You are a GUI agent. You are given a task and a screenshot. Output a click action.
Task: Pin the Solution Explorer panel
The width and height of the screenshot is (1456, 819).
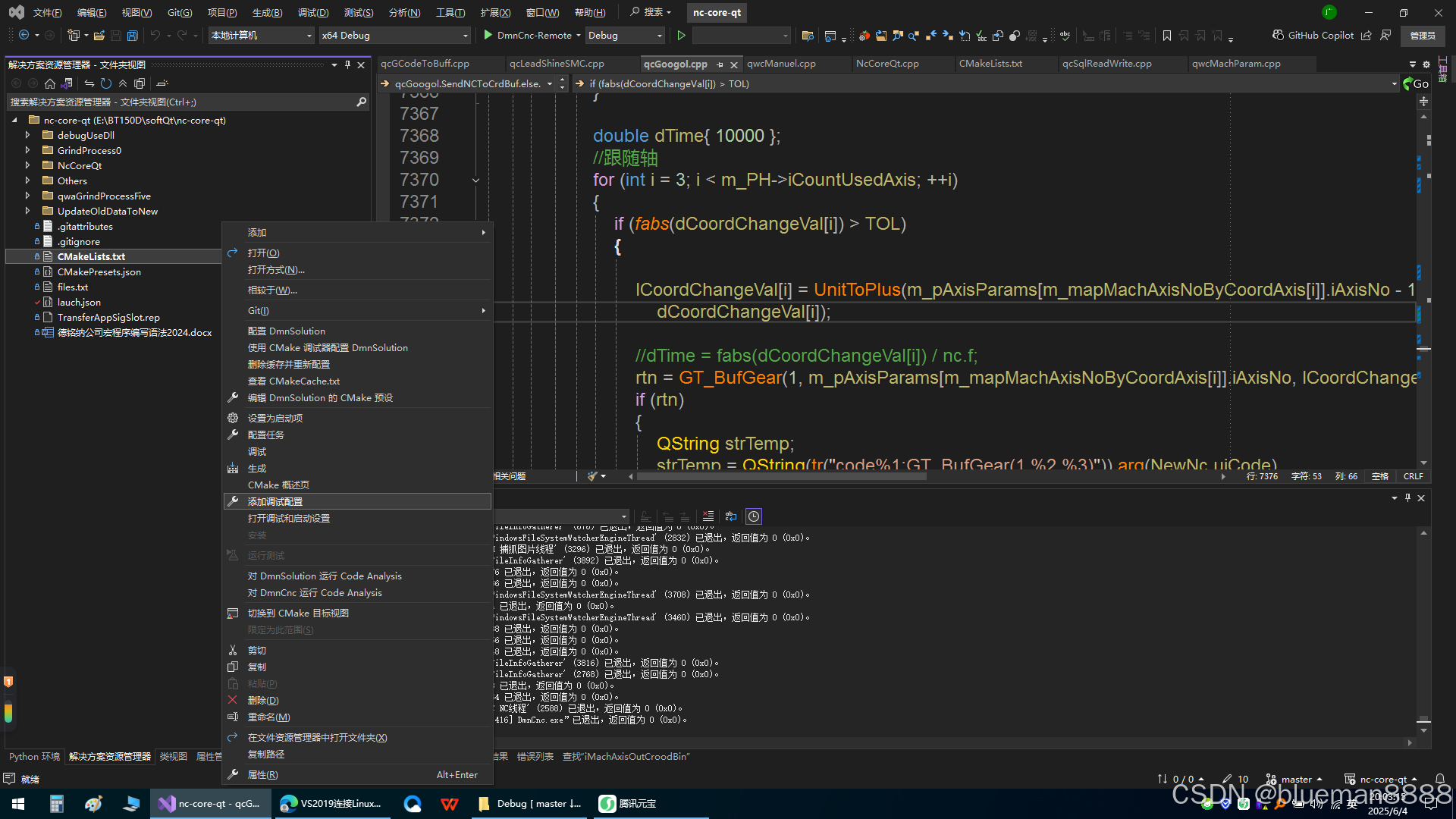pos(347,65)
